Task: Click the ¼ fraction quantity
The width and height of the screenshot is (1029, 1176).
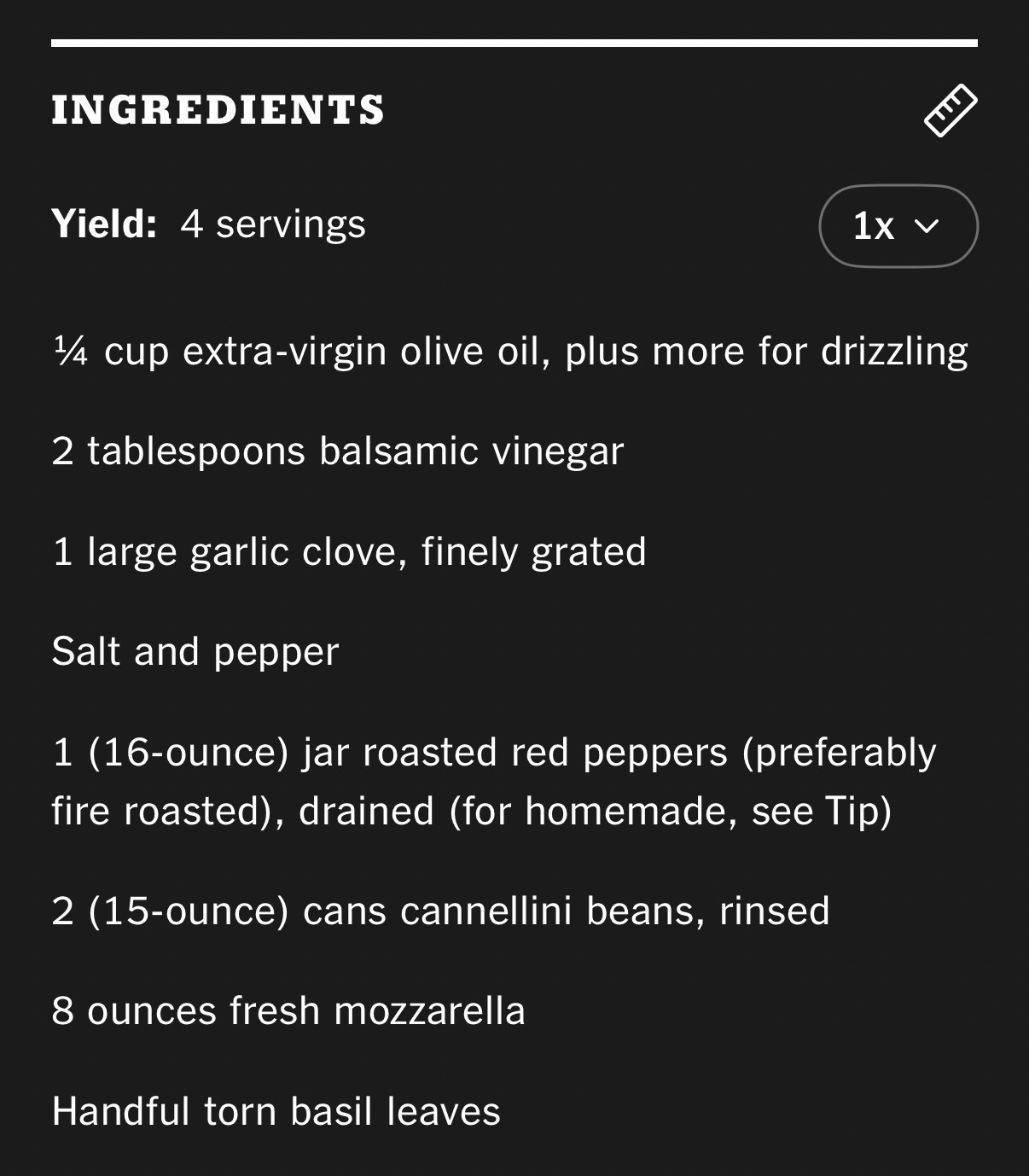Action: (71, 350)
